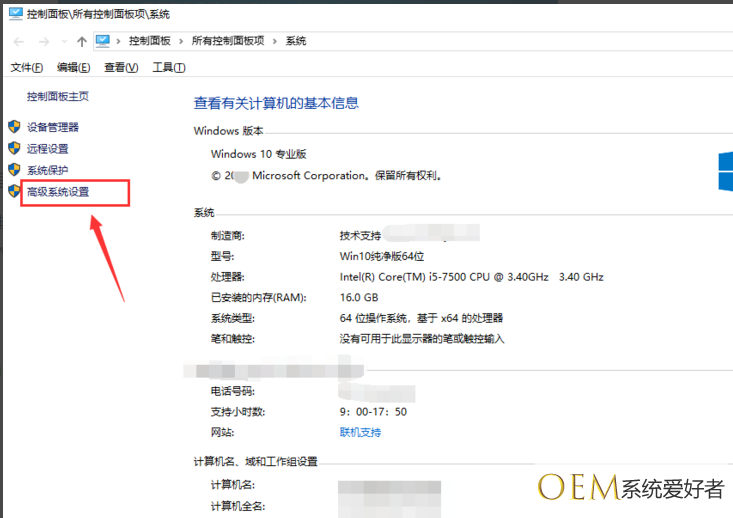Click the Up one level arrow
Image resolution: width=733 pixels, height=518 pixels.
[82, 41]
